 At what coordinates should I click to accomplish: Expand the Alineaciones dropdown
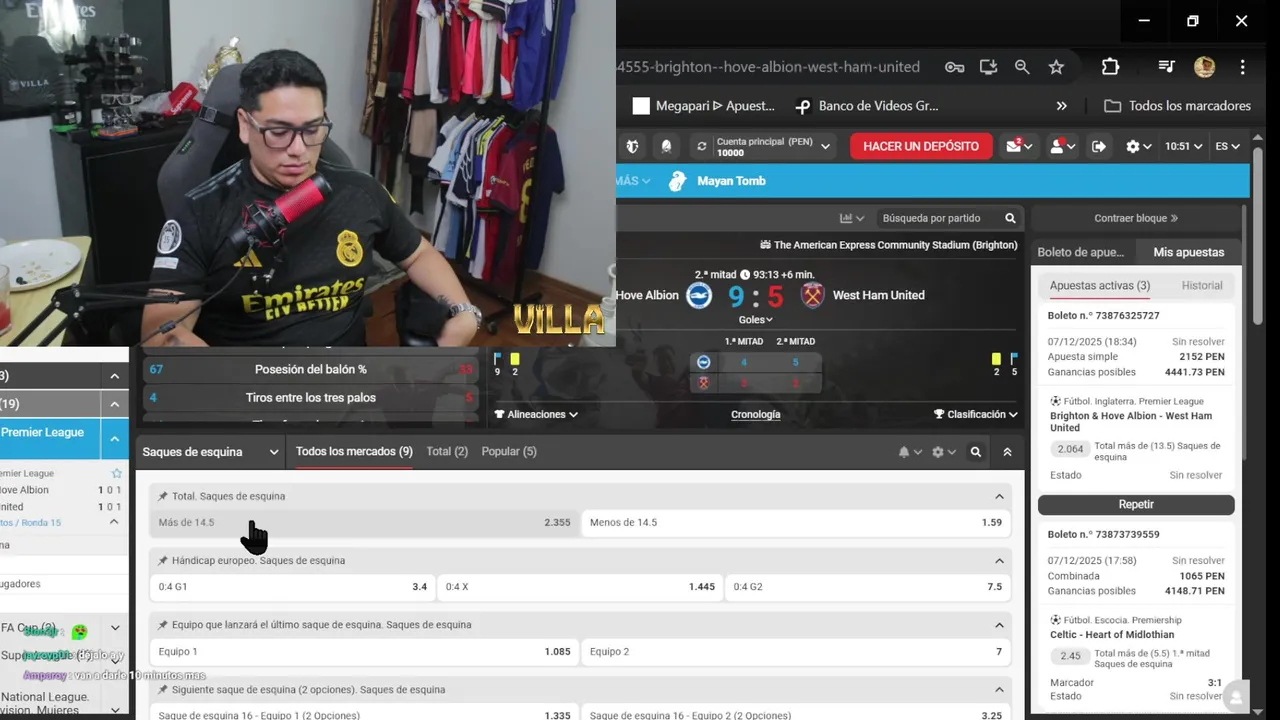[x=536, y=414]
